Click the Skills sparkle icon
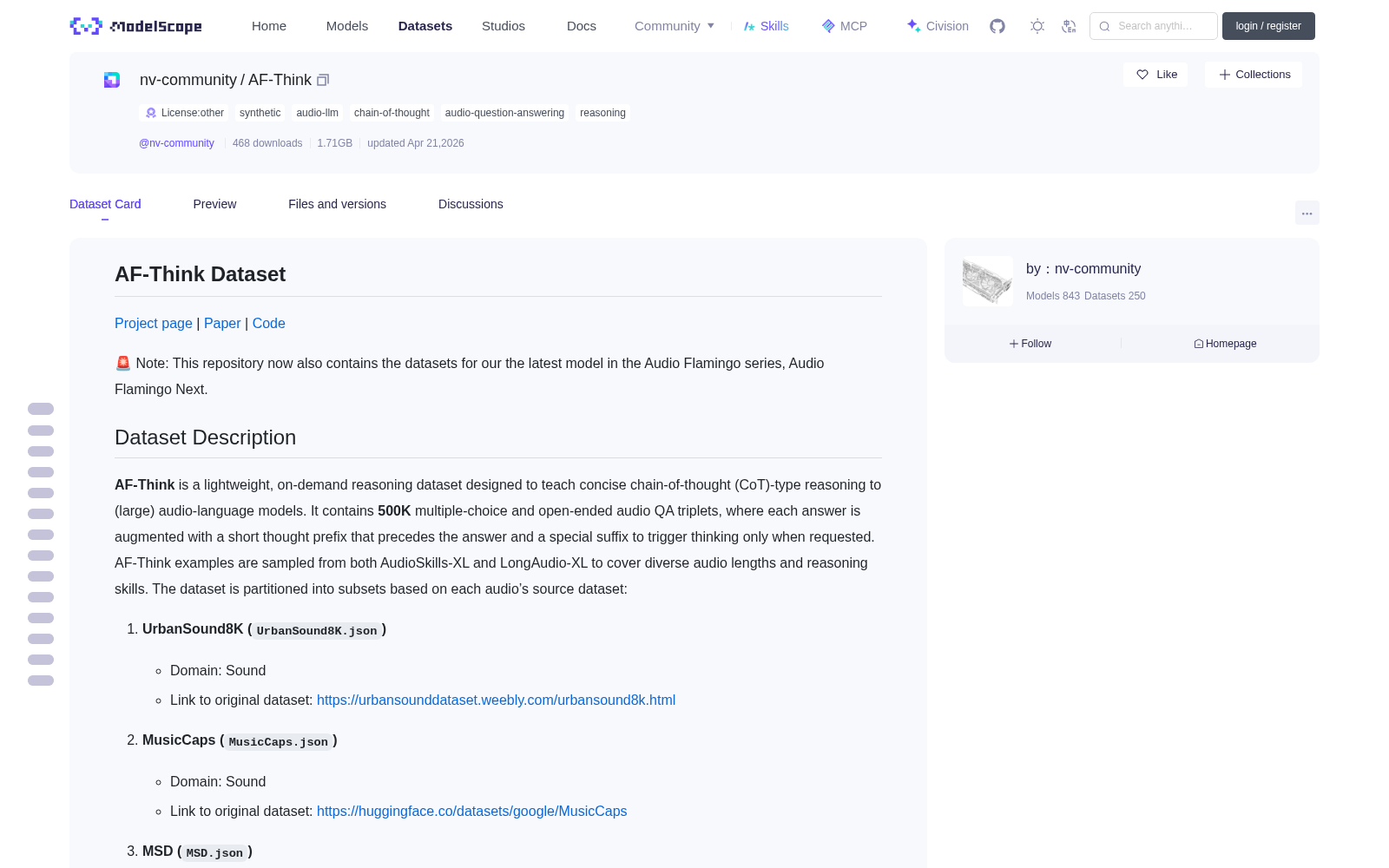The width and height of the screenshot is (1389, 868). pos(749,26)
